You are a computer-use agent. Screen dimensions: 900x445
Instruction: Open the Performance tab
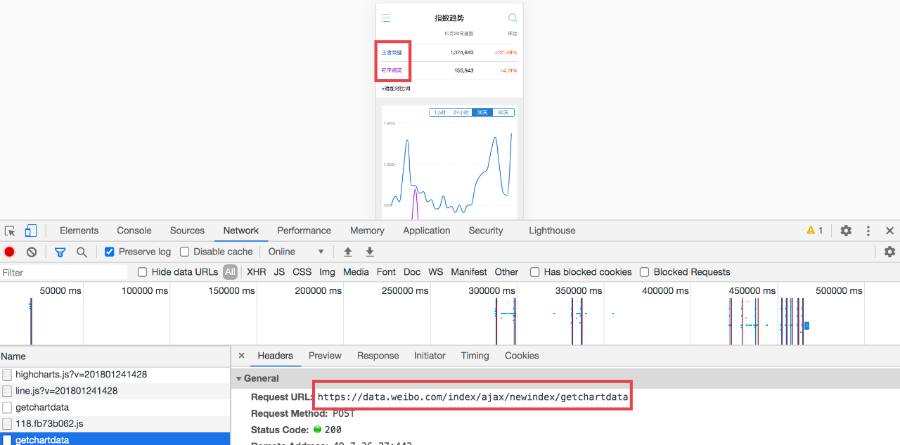click(x=304, y=231)
